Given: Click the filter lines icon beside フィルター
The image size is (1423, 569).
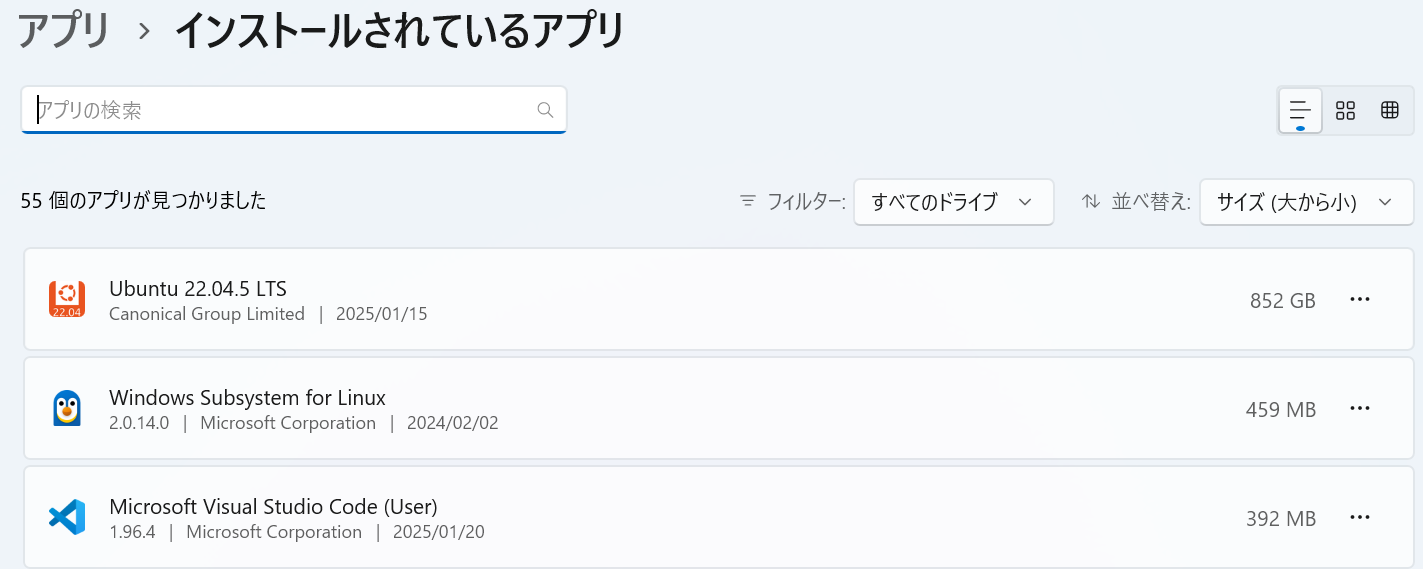Looking at the screenshot, I should click(747, 201).
